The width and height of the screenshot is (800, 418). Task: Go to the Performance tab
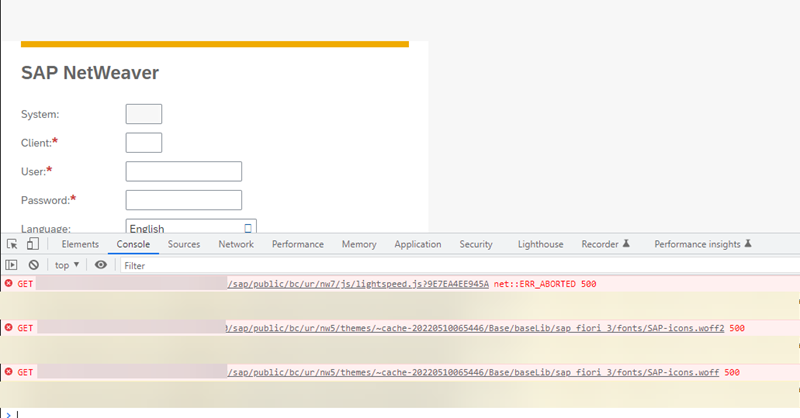tap(297, 244)
